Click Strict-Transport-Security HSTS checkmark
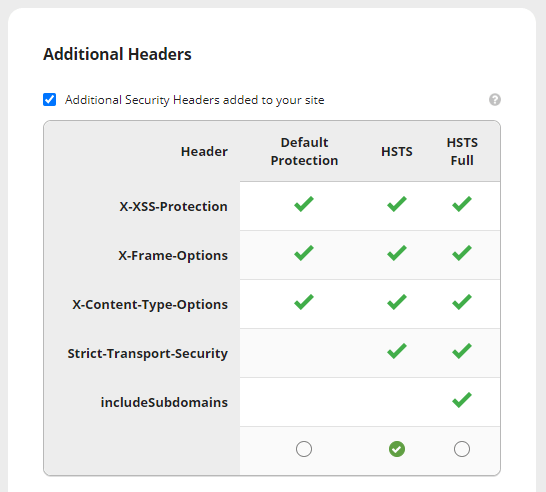Viewport: 546px width, 492px height. (x=397, y=351)
